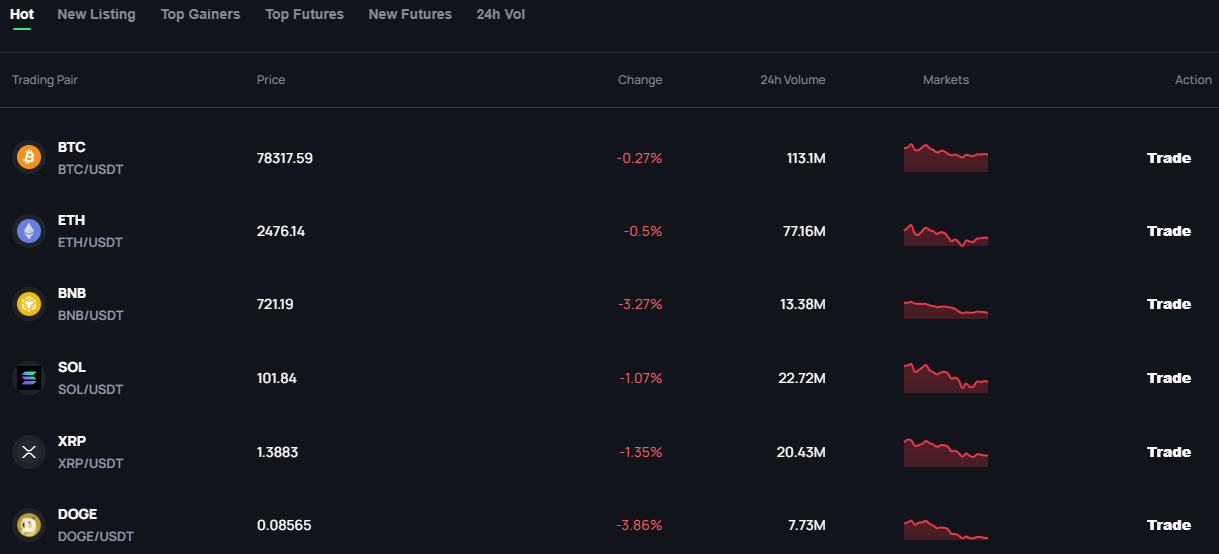Click the 113.1M volume value

tap(806, 158)
